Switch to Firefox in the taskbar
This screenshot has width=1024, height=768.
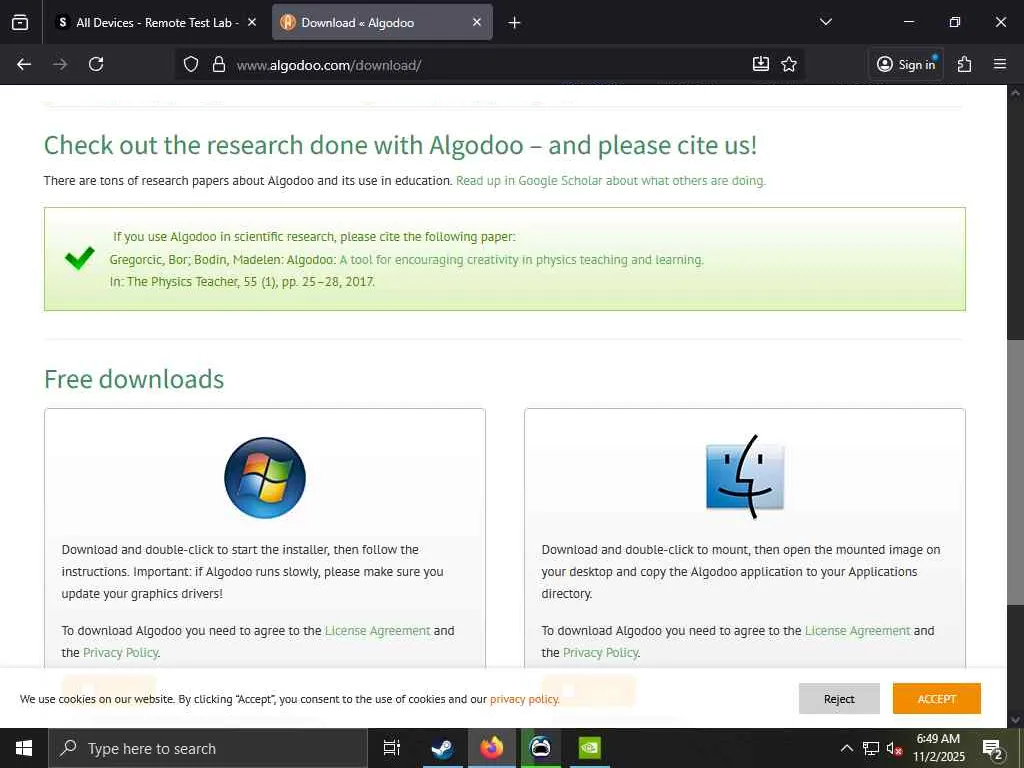click(492, 748)
